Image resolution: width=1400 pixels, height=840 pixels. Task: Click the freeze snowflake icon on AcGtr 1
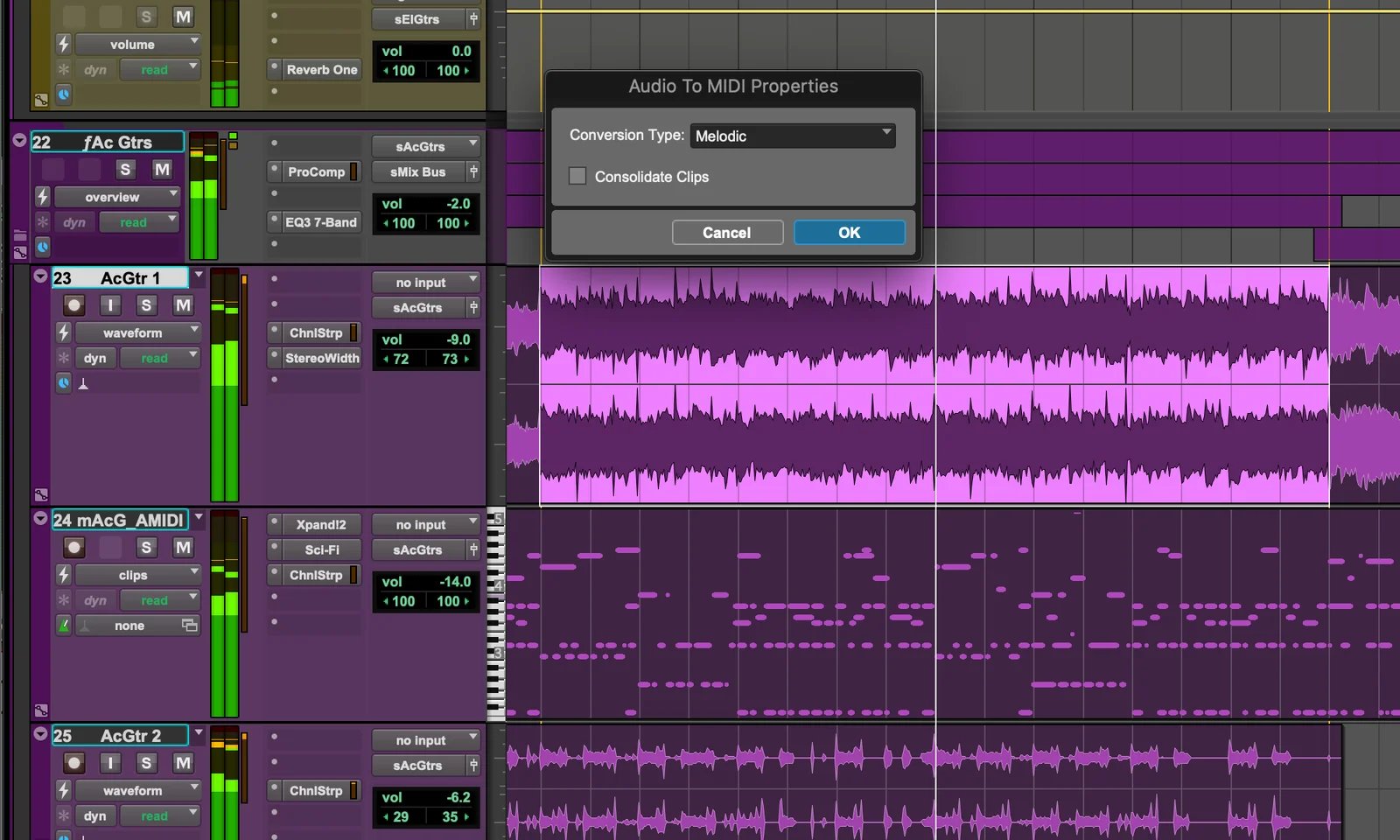pyautogui.click(x=64, y=358)
